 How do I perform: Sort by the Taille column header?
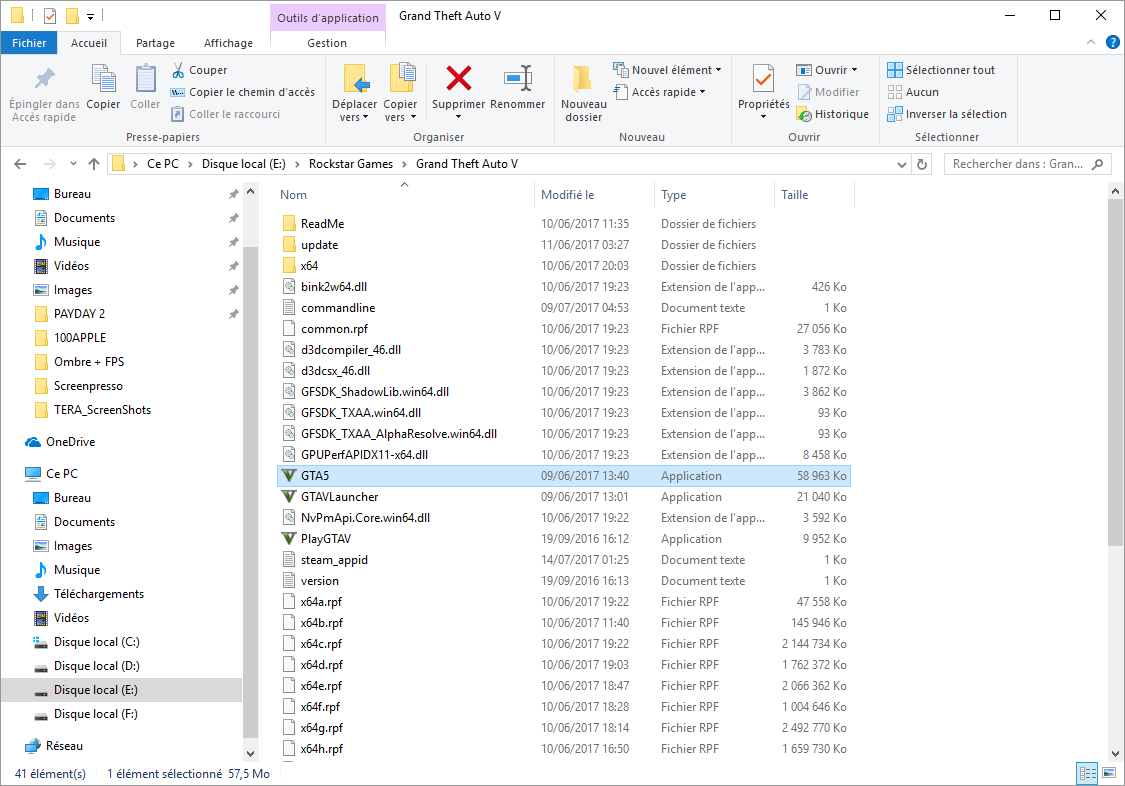814,195
